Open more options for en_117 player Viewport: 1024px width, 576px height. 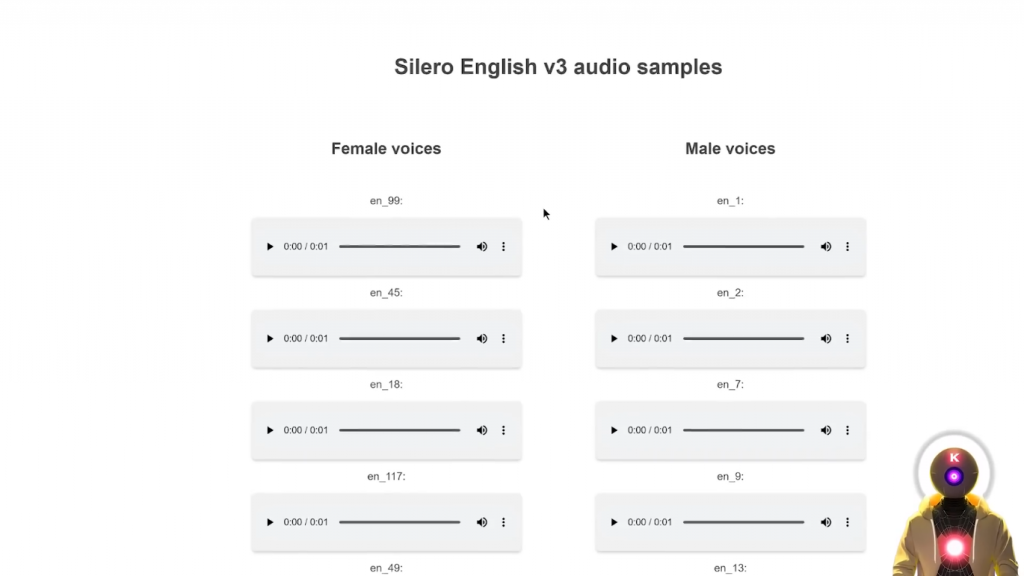click(504, 523)
